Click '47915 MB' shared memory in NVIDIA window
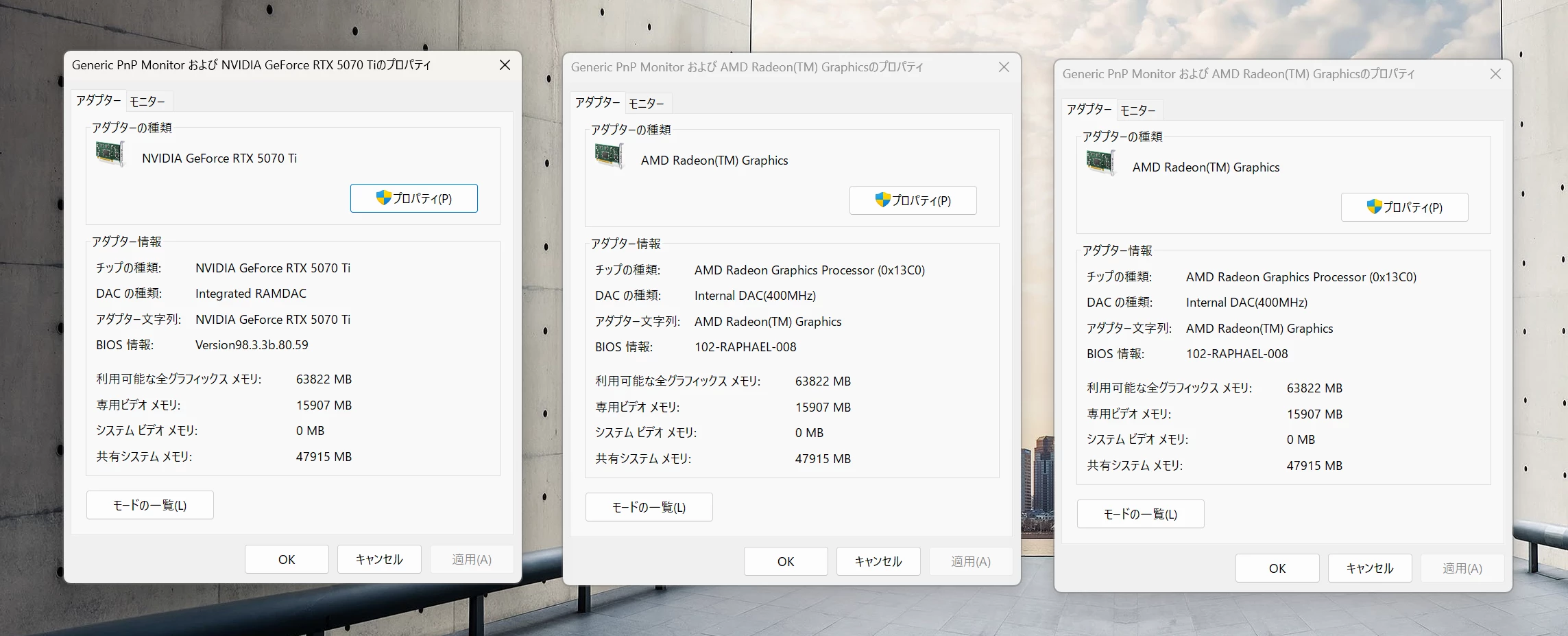Image resolution: width=1568 pixels, height=636 pixels. click(x=324, y=457)
